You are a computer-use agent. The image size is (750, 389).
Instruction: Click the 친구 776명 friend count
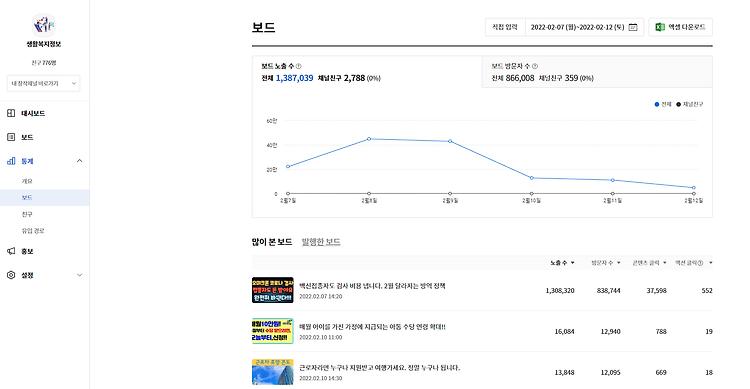[x=44, y=63]
